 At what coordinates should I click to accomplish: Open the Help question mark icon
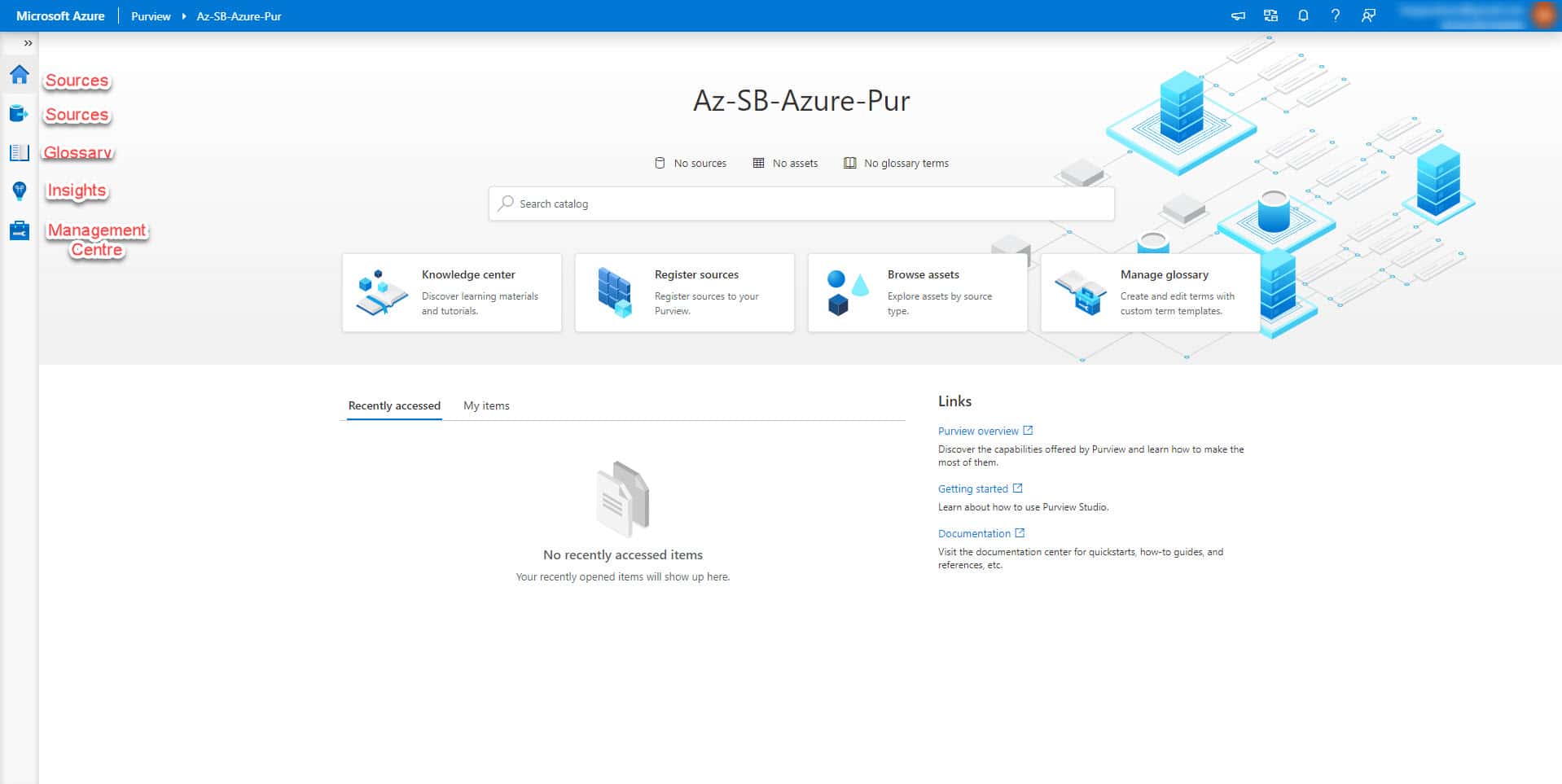(x=1336, y=15)
